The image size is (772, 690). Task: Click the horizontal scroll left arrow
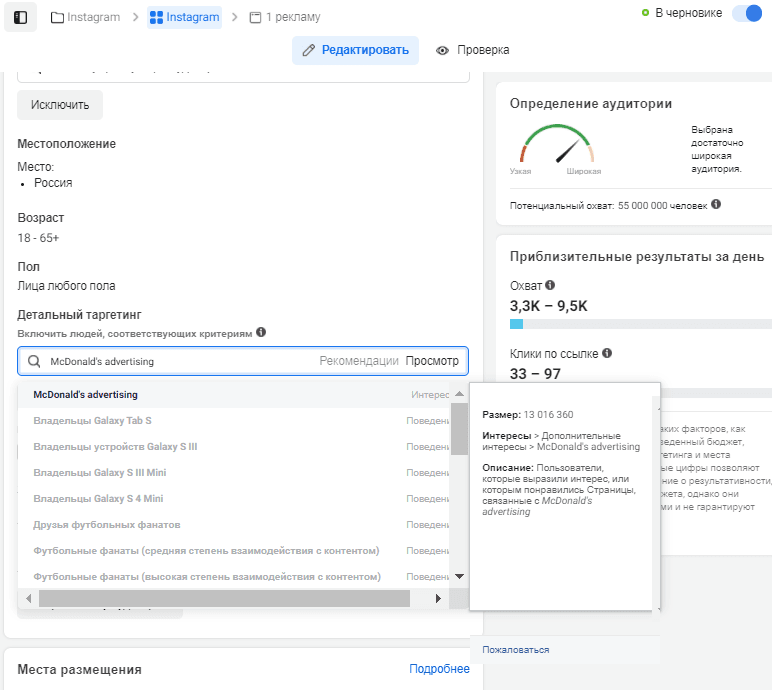pyautogui.click(x=29, y=598)
